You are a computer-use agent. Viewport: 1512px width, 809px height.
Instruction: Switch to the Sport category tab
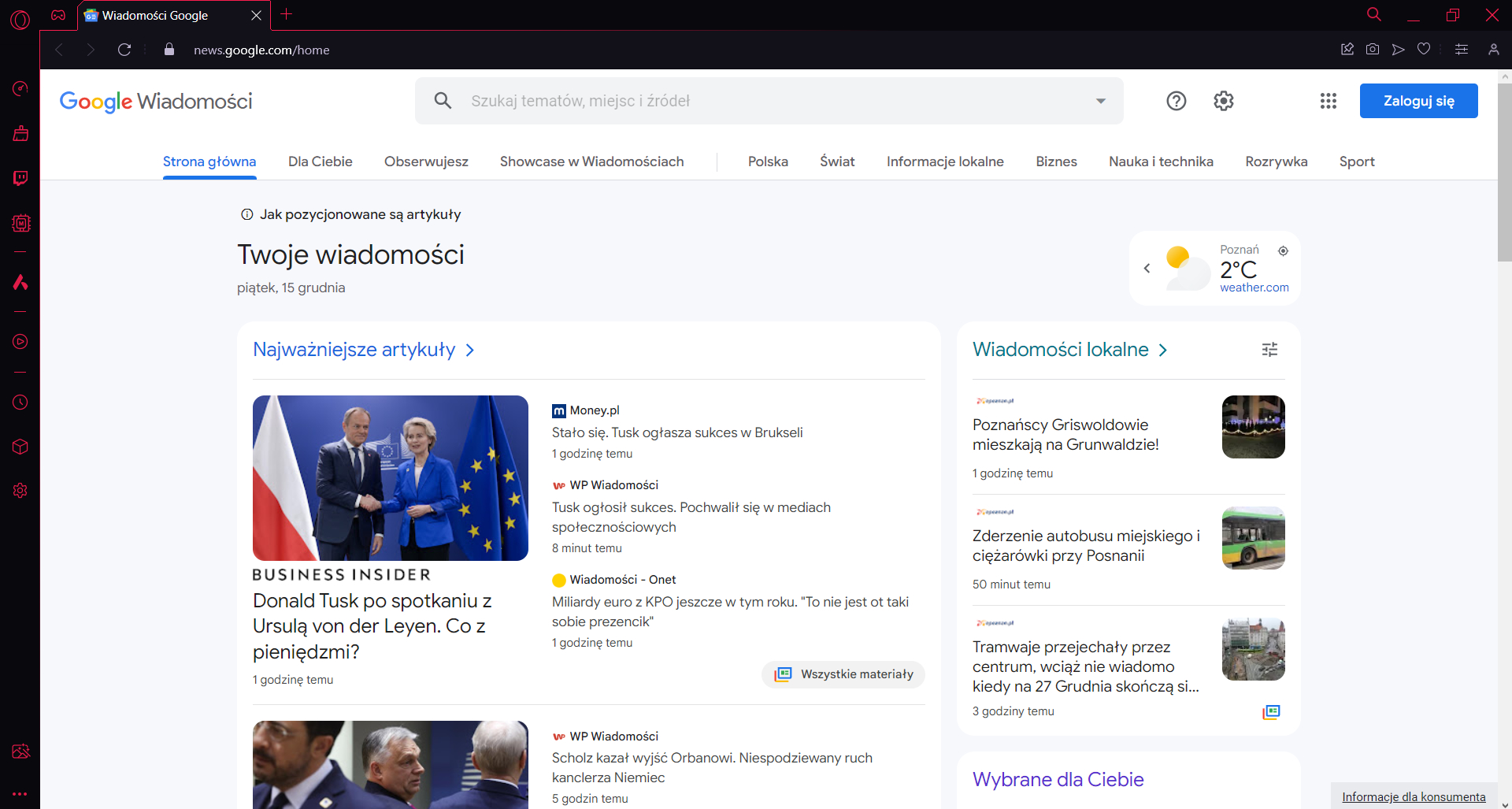click(1357, 161)
